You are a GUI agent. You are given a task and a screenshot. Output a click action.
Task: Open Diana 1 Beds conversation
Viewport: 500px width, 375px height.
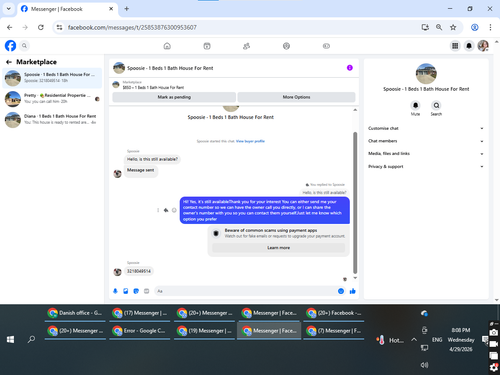pos(52,120)
